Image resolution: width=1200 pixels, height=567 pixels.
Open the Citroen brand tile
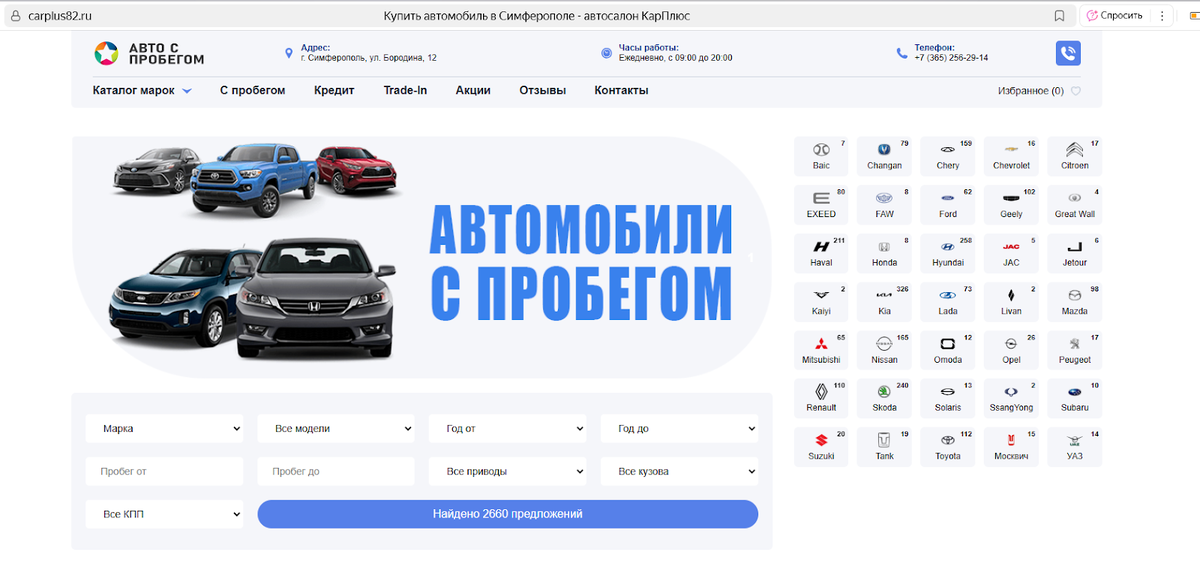coord(1074,156)
